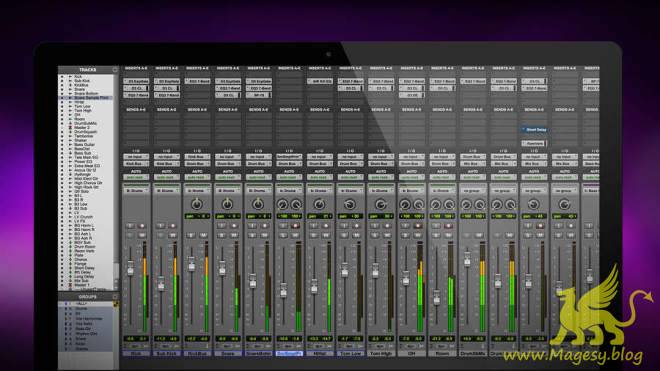Select 'Tambourine' in the Tracks list
The width and height of the screenshot is (660, 371).
(x=84, y=136)
